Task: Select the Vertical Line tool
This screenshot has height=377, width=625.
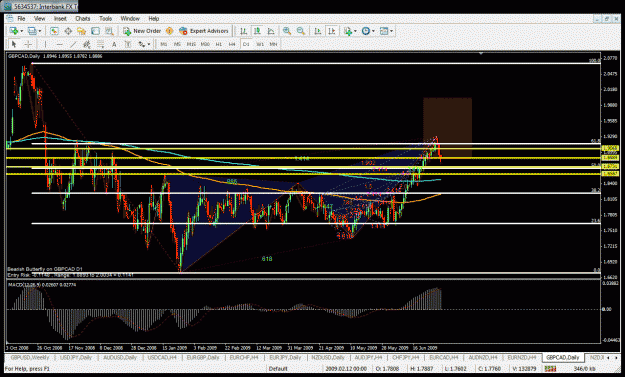Action: coord(45,44)
